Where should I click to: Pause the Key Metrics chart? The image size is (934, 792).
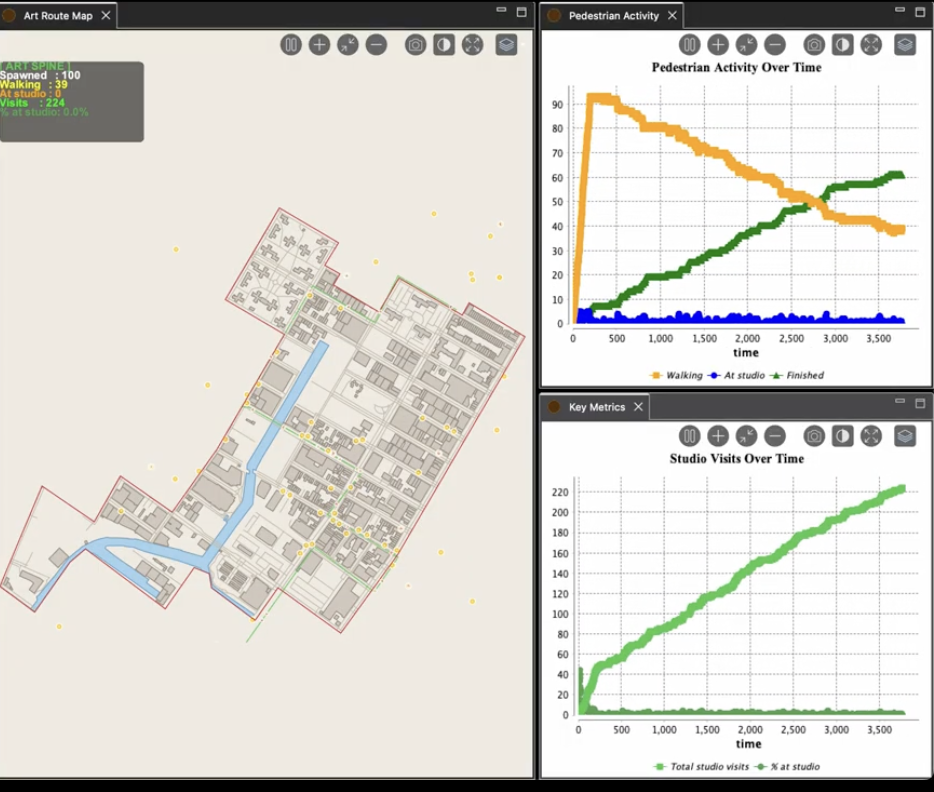click(689, 436)
